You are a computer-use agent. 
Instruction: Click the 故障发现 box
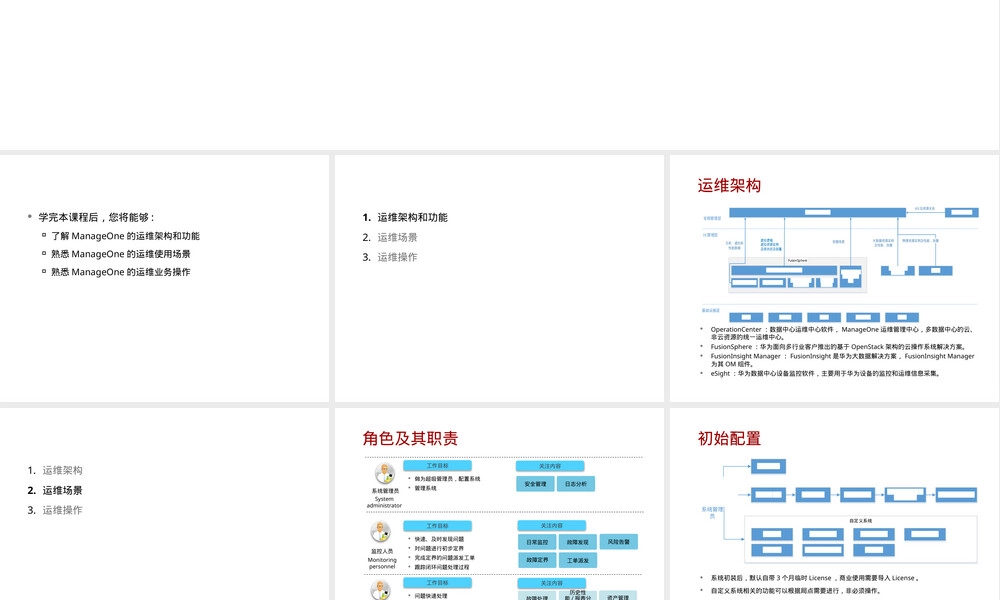coord(577,542)
